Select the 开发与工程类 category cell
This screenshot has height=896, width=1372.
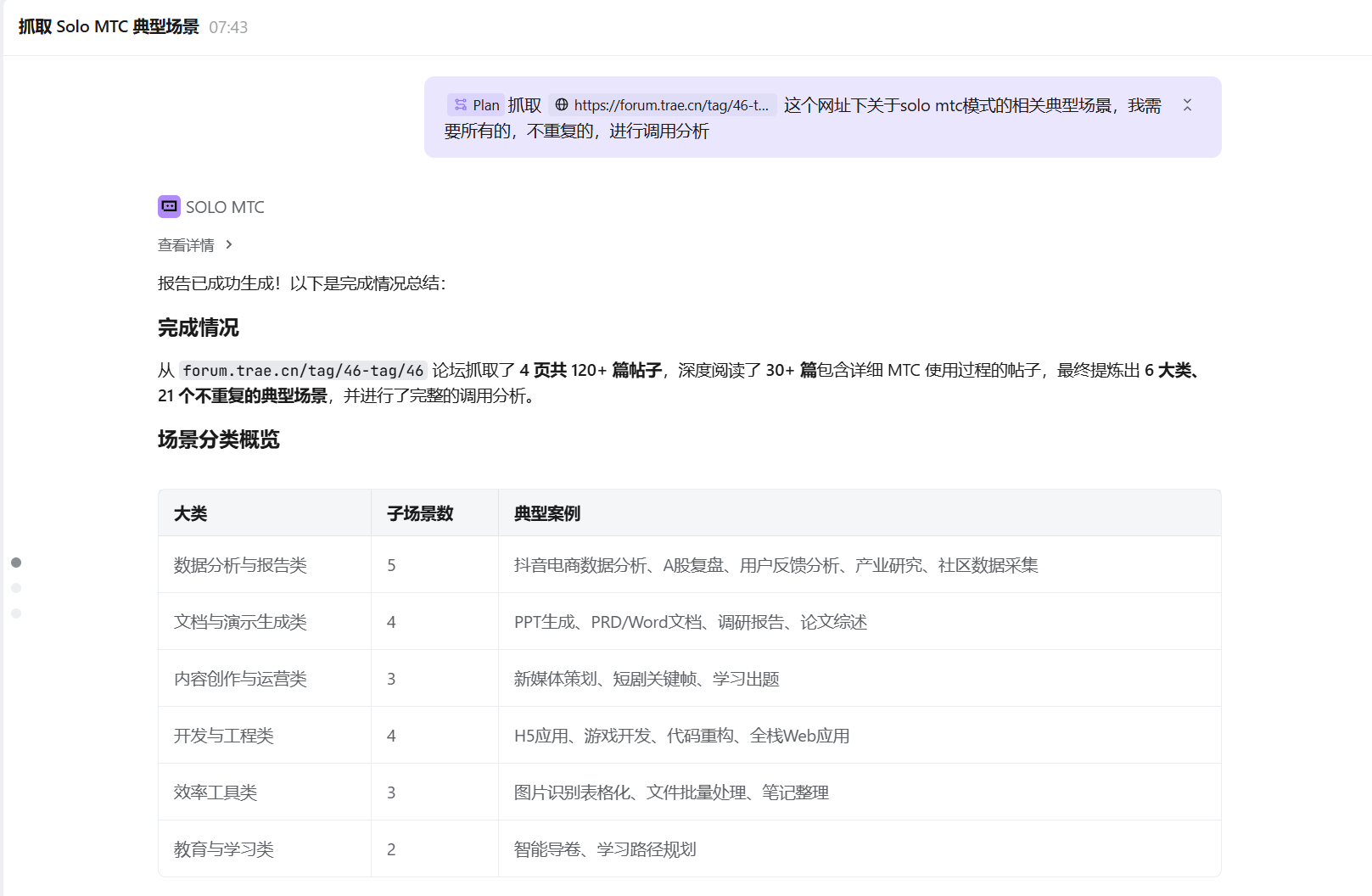pos(224,736)
